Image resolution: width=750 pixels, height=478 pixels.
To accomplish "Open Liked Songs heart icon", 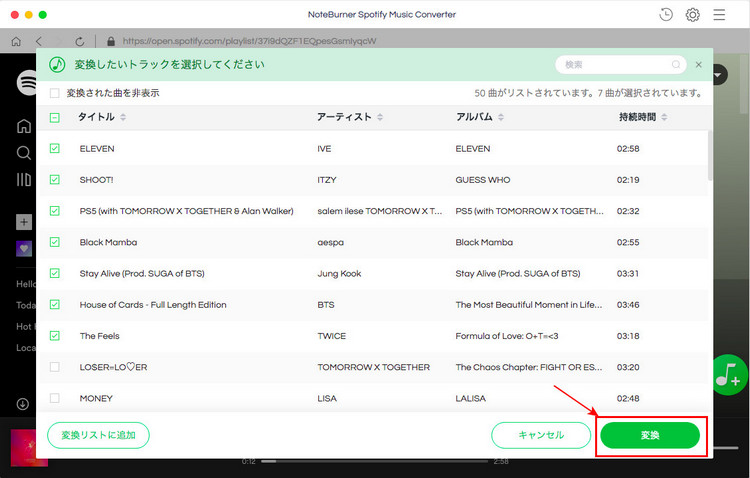I will pos(24,248).
